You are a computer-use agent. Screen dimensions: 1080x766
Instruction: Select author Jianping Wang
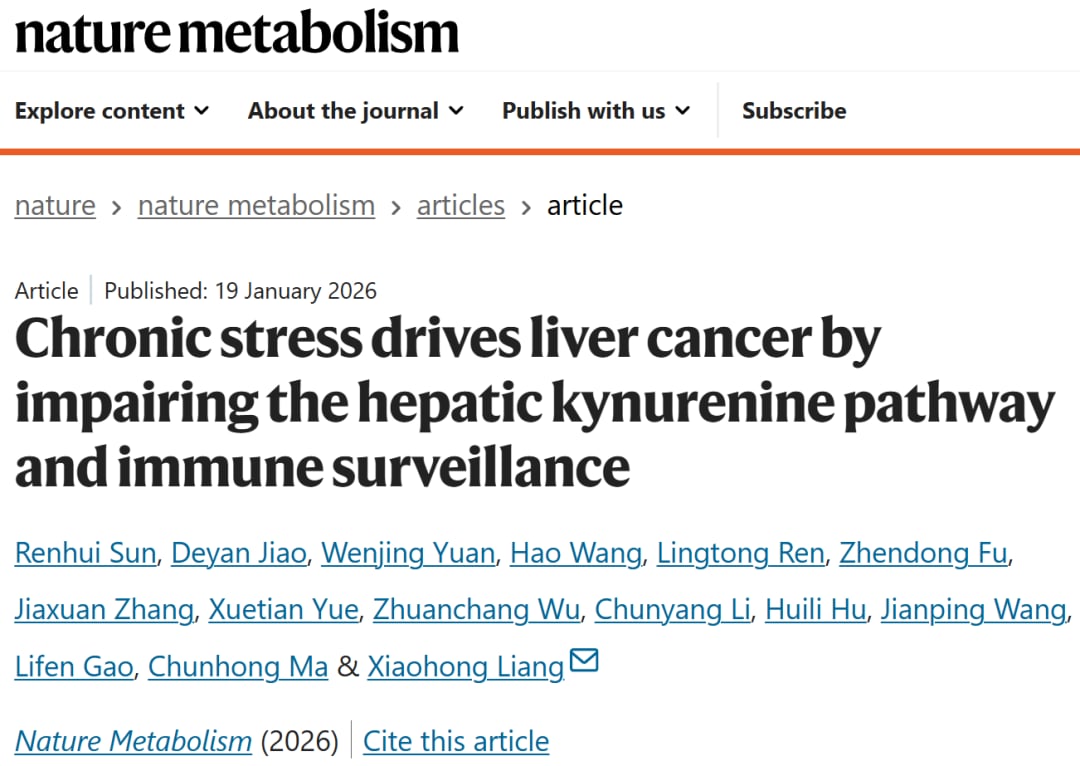973,610
